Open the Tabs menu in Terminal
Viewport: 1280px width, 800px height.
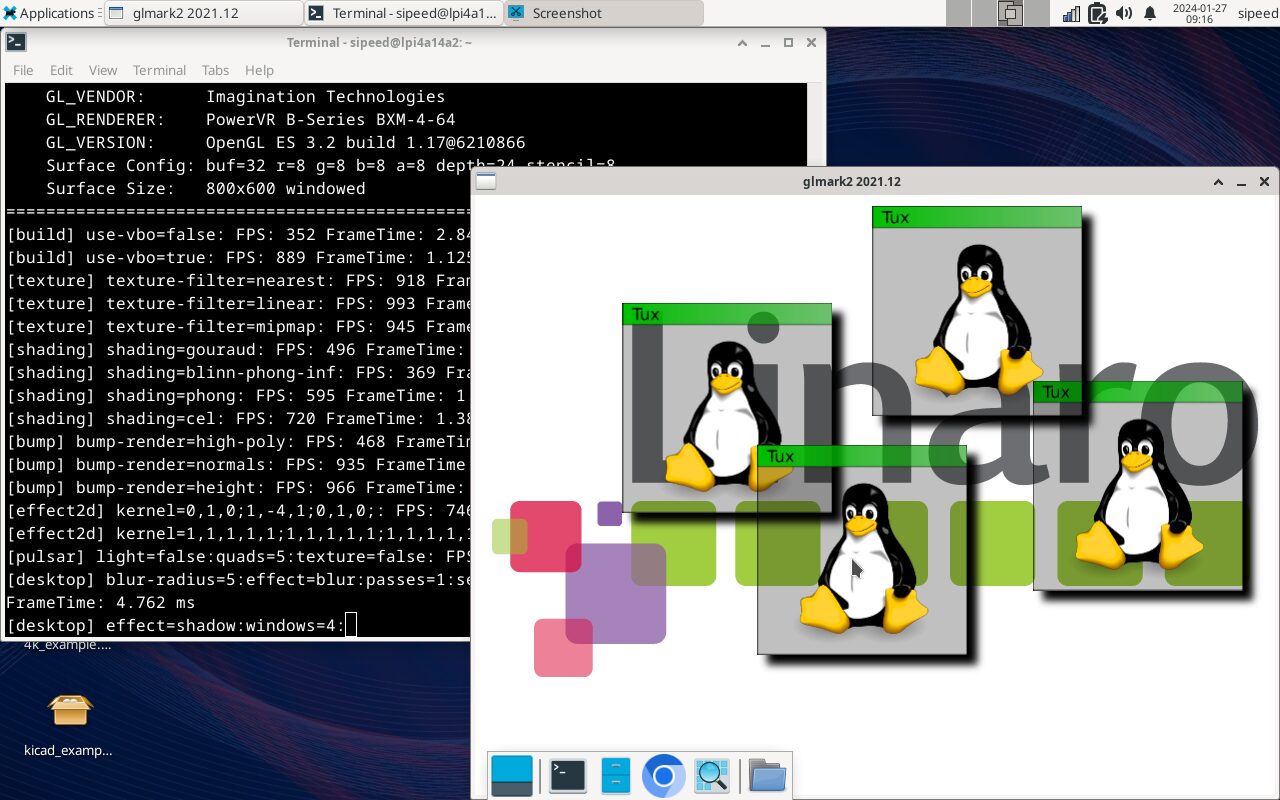(x=215, y=70)
